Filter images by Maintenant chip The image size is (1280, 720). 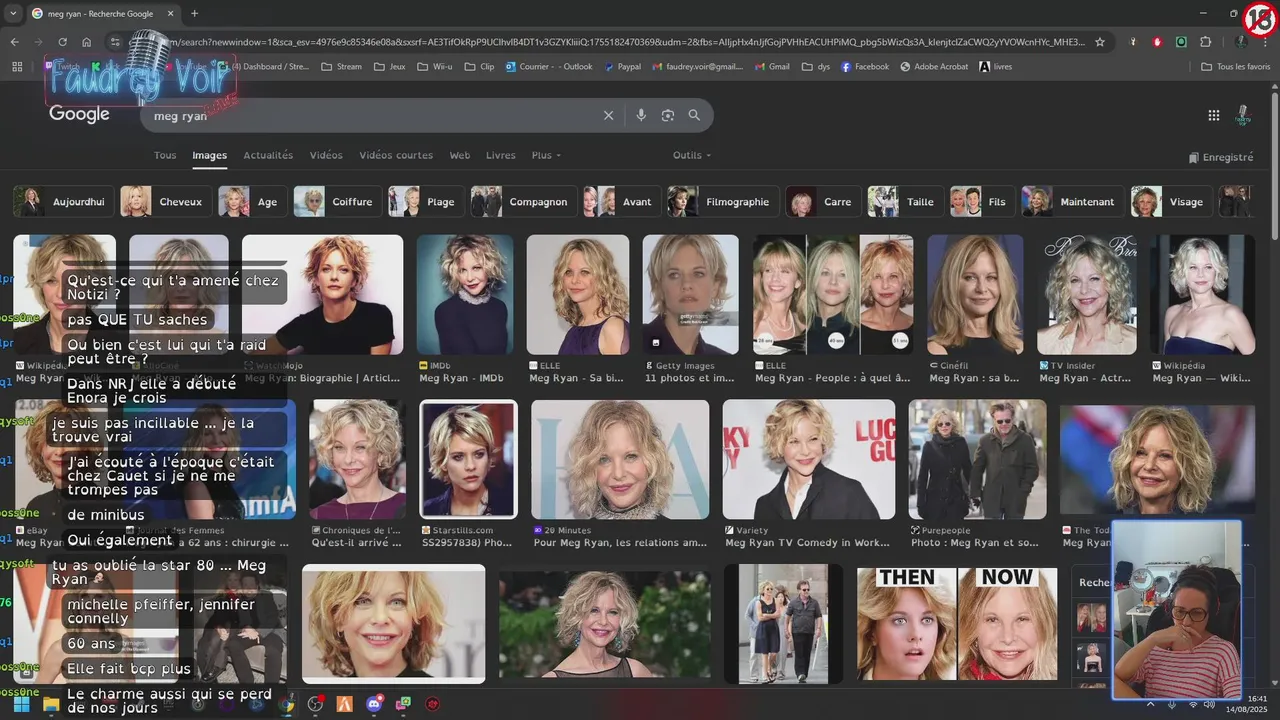point(1073,202)
